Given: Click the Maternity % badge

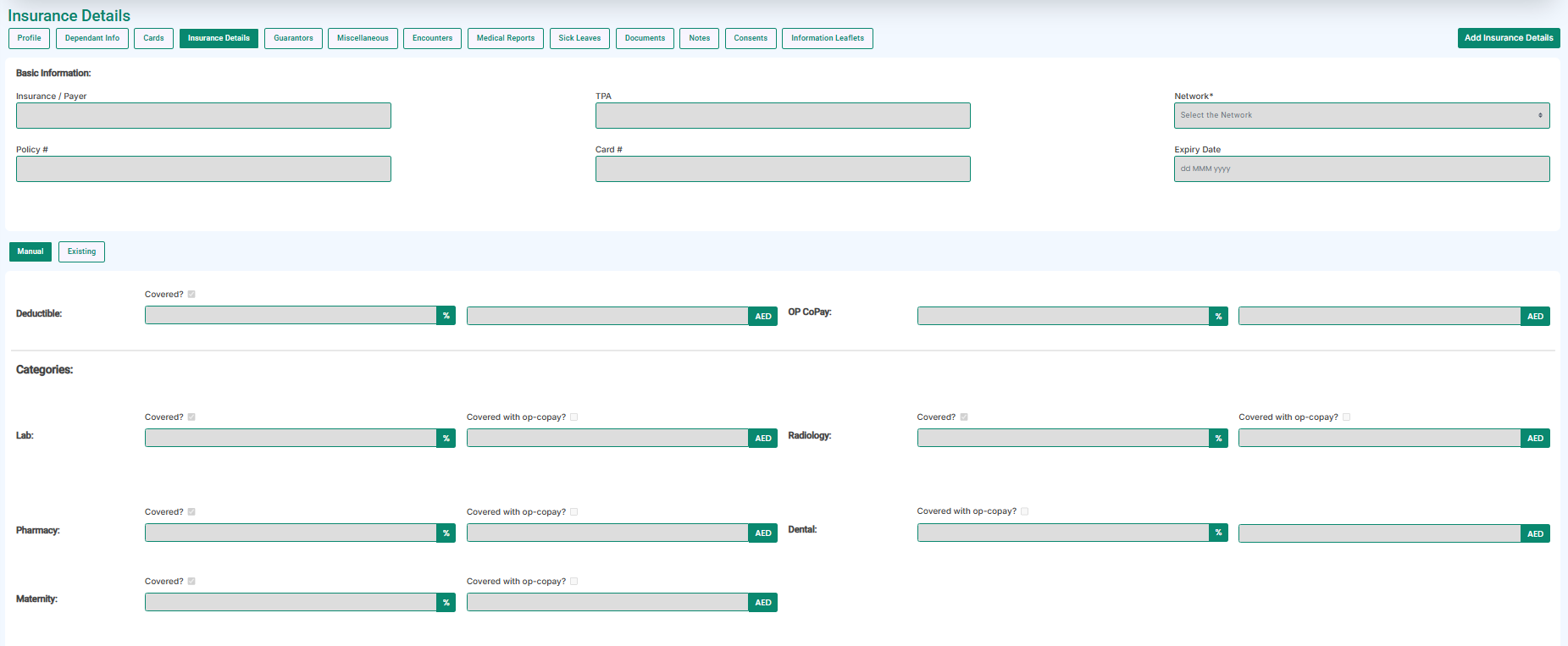Looking at the screenshot, I should pos(446,603).
